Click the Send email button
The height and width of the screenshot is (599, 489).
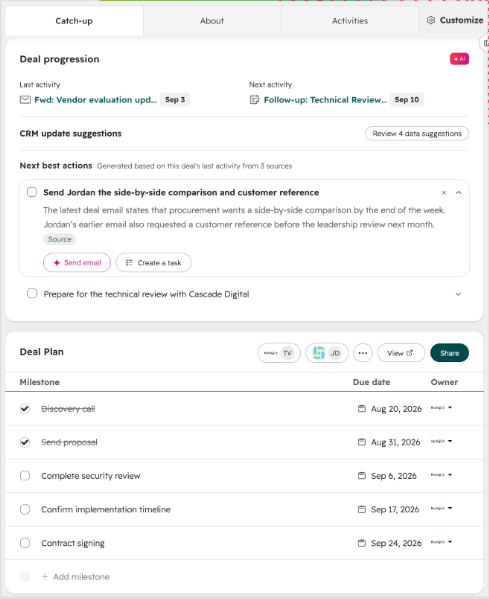pyautogui.click(x=77, y=262)
